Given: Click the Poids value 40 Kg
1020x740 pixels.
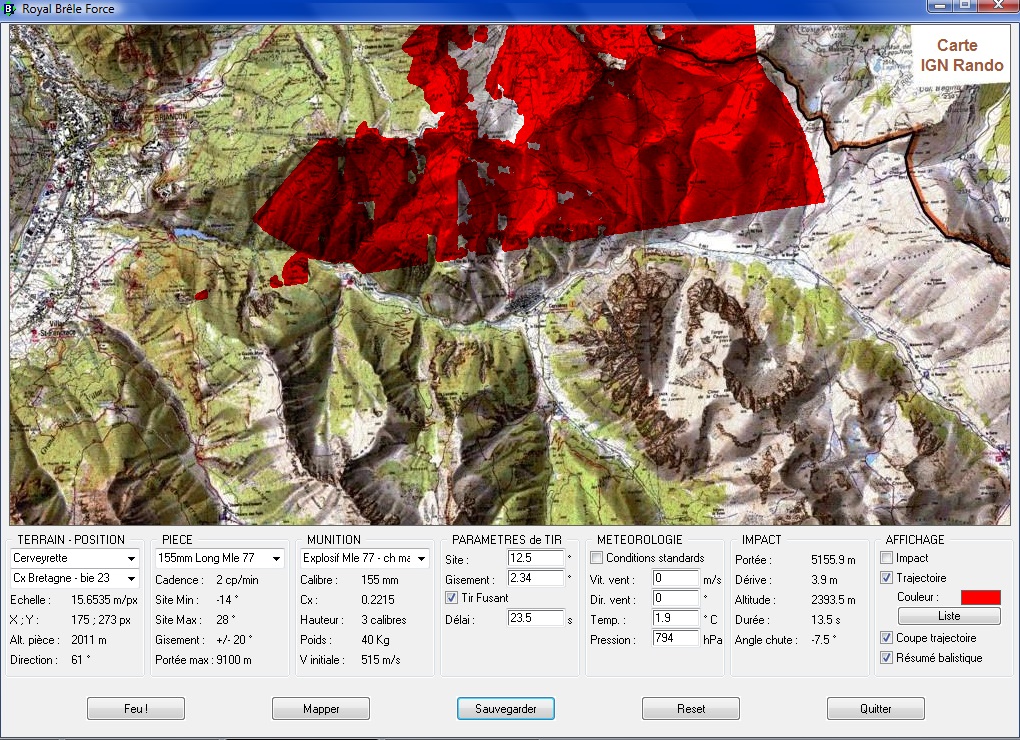Looking at the screenshot, I should (x=375, y=640).
